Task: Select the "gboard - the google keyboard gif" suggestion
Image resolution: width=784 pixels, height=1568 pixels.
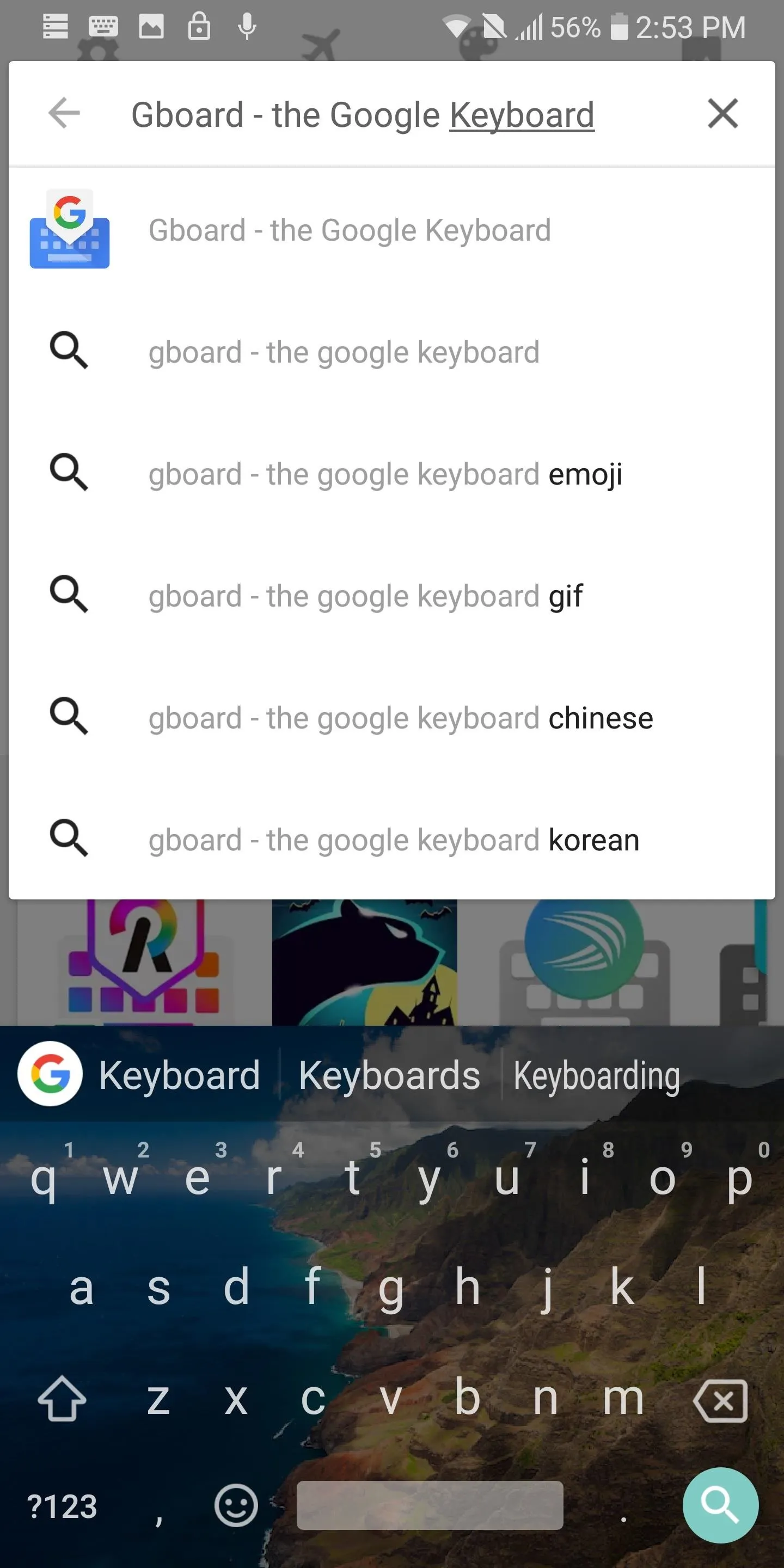Action: [392, 596]
